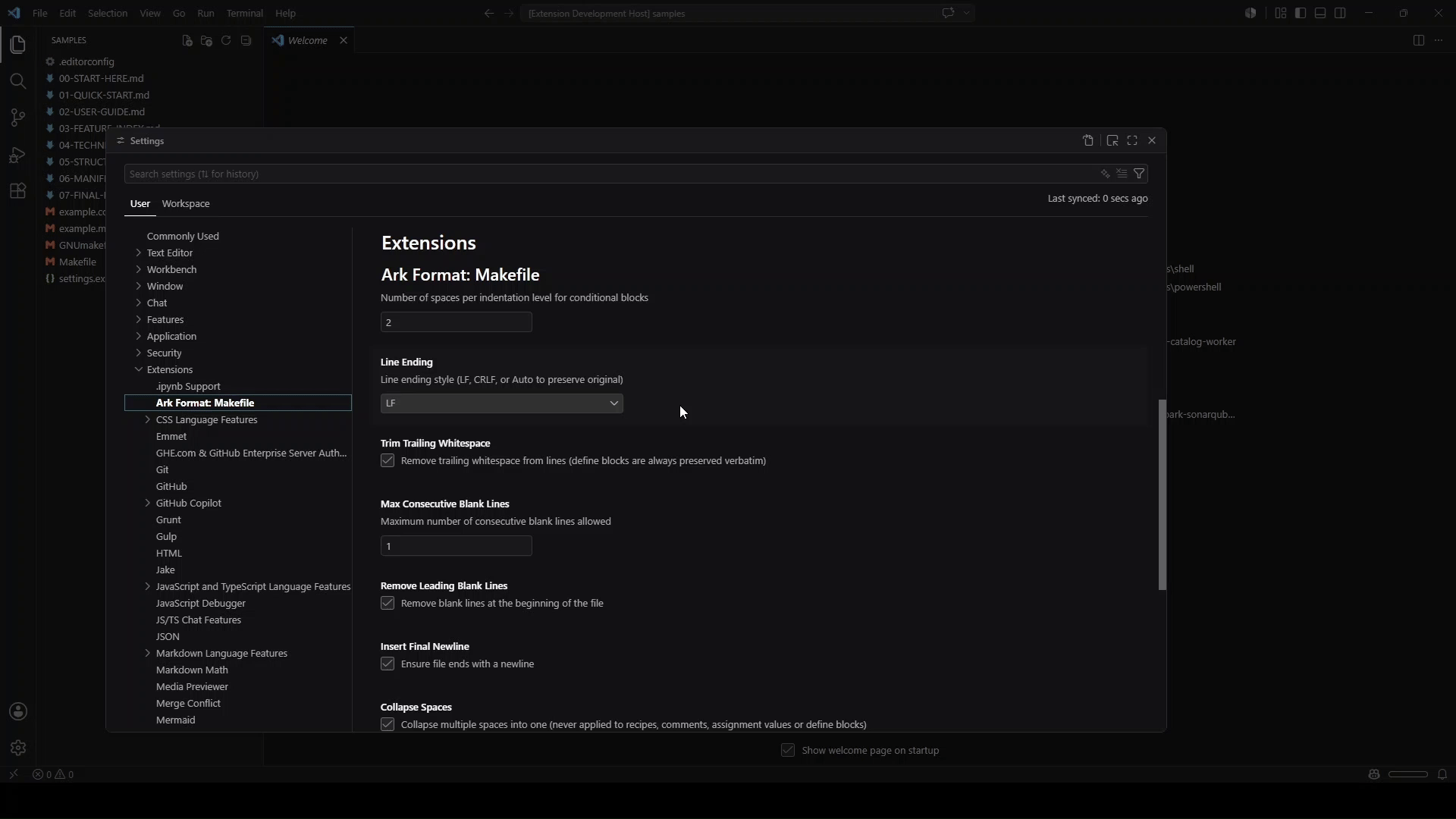The height and width of the screenshot is (819, 1456).
Task: Select Emmet in Extensions settings list
Action: (171, 437)
